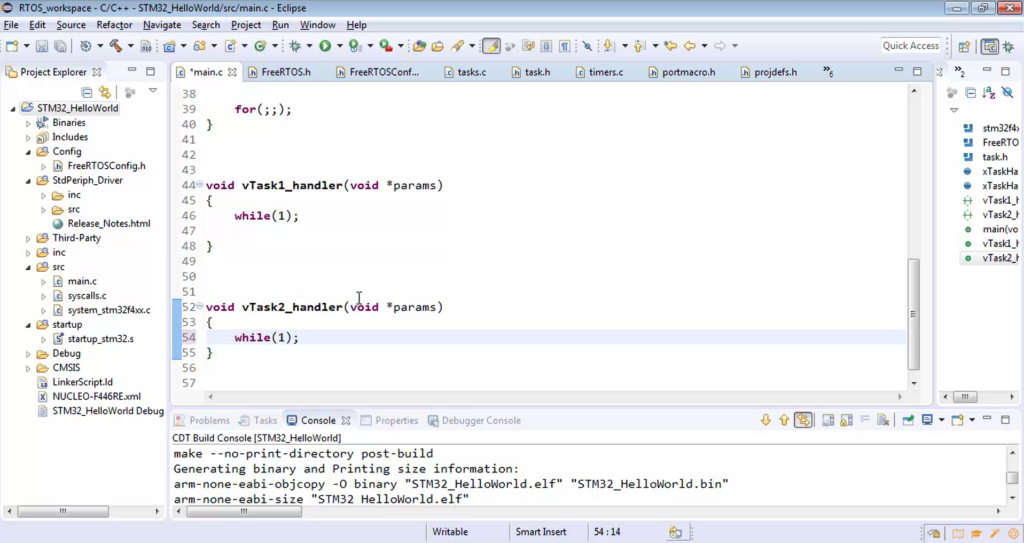Screen dimensions: 1024x543
Task: Show hidden editor tabs list chevron
Action: (827, 72)
